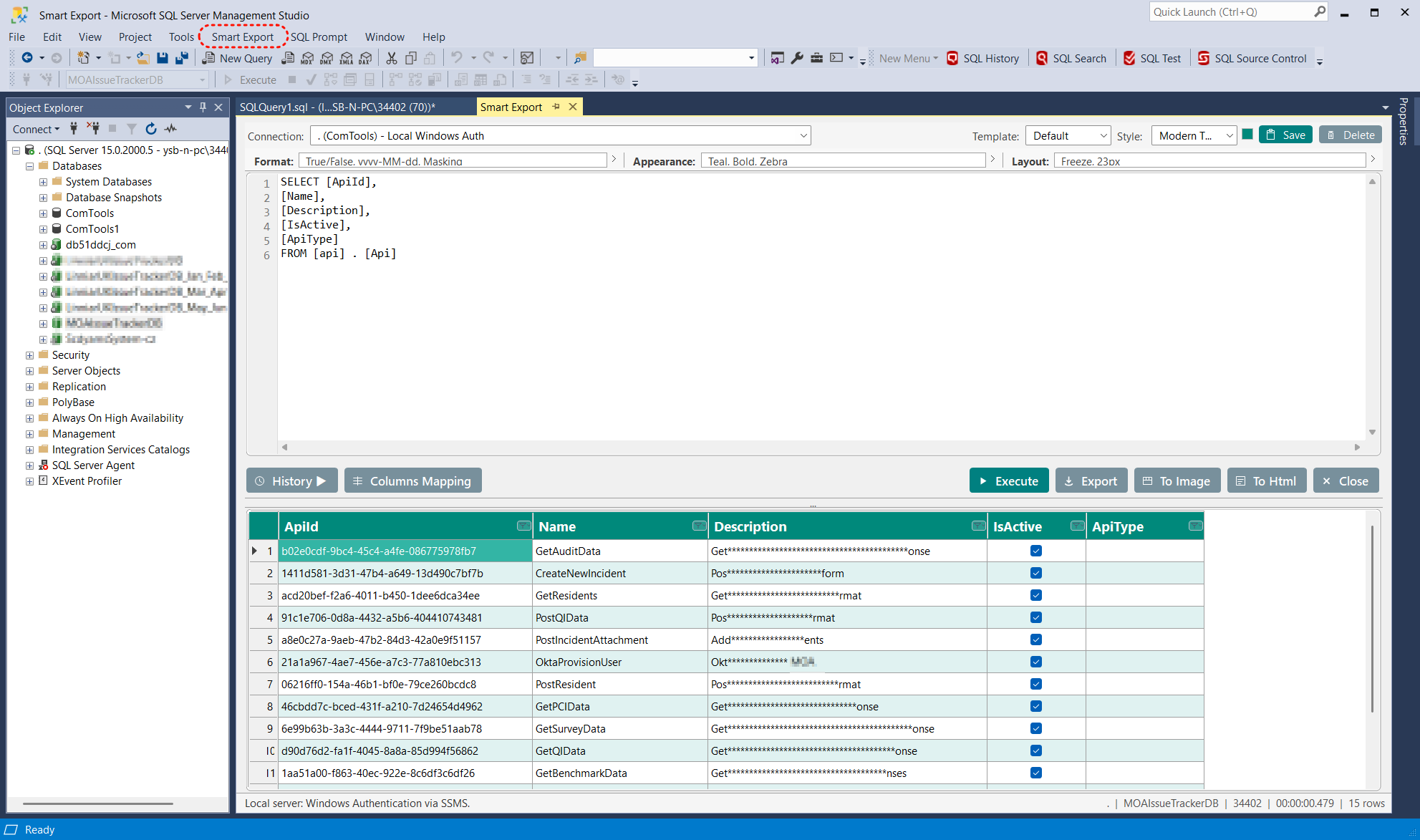Open the Style dropdown showing Modern T...
Screen dimensions: 1420x840
(x=1194, y=135)
